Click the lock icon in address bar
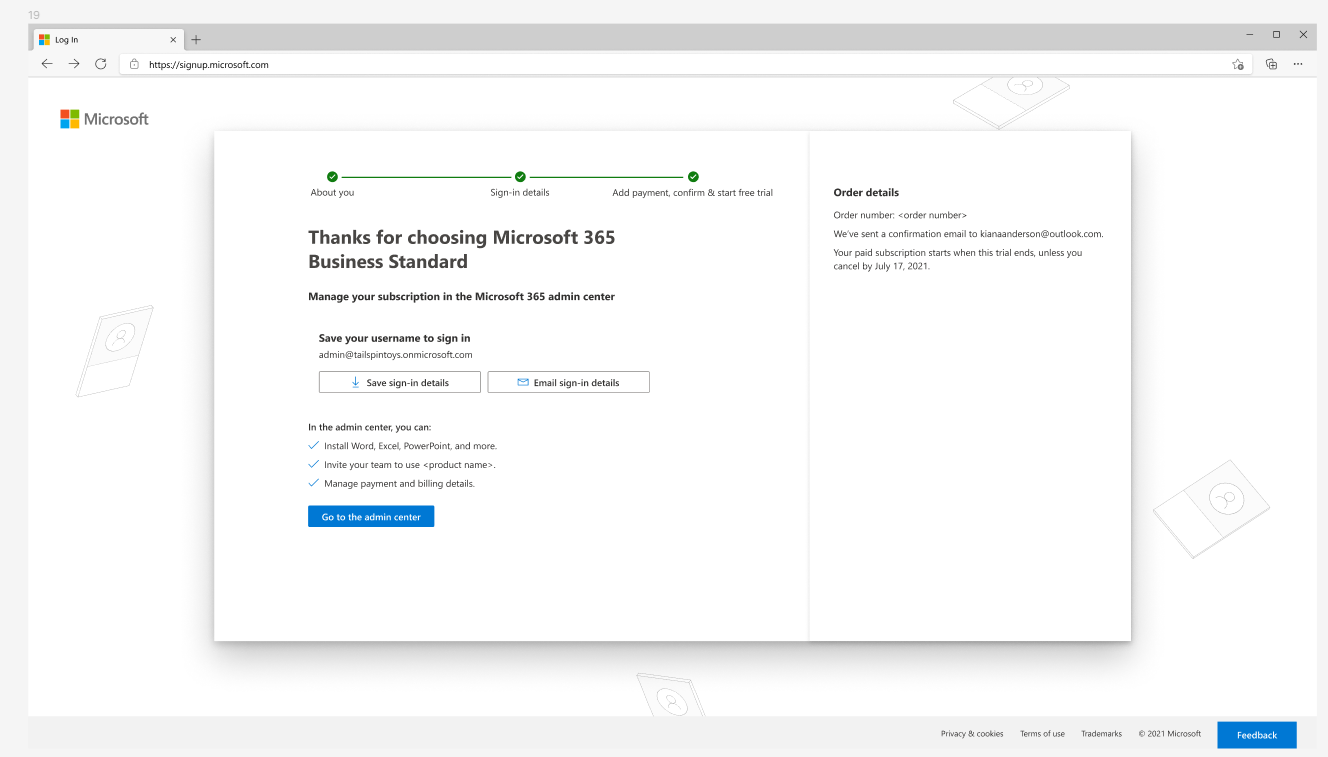 (134, 64)
